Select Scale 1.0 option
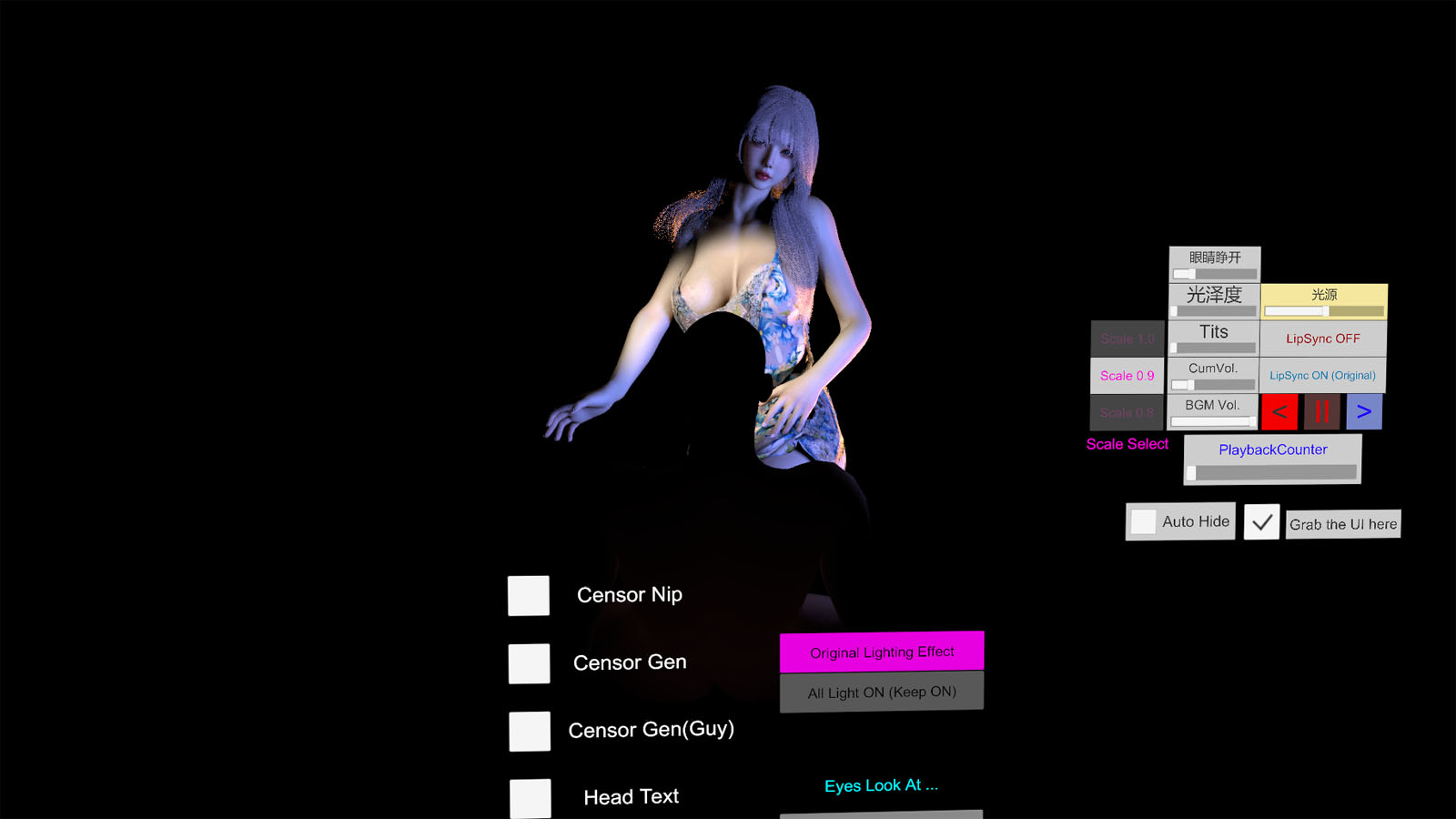 point(1127,339)
